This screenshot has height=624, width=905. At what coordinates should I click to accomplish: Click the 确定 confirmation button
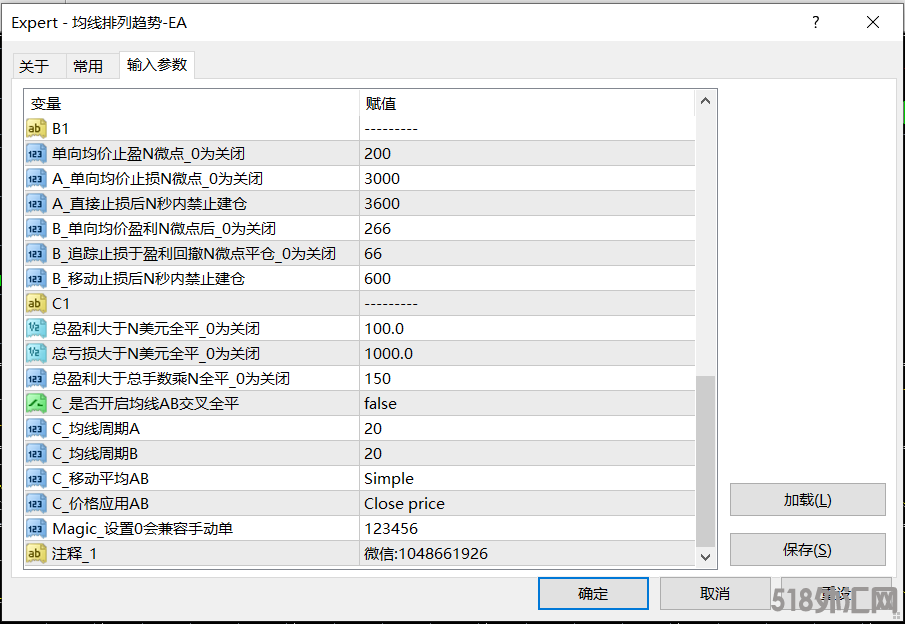(x=593, y=593)
